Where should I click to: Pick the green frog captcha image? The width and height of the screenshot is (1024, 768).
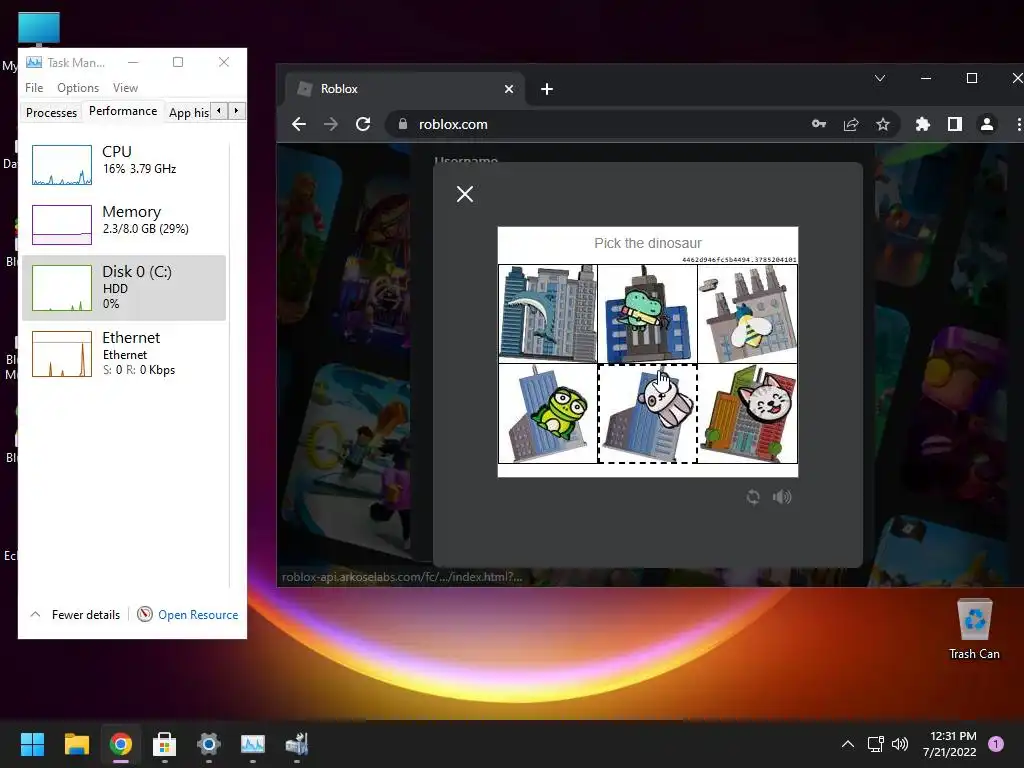point(548,413)
